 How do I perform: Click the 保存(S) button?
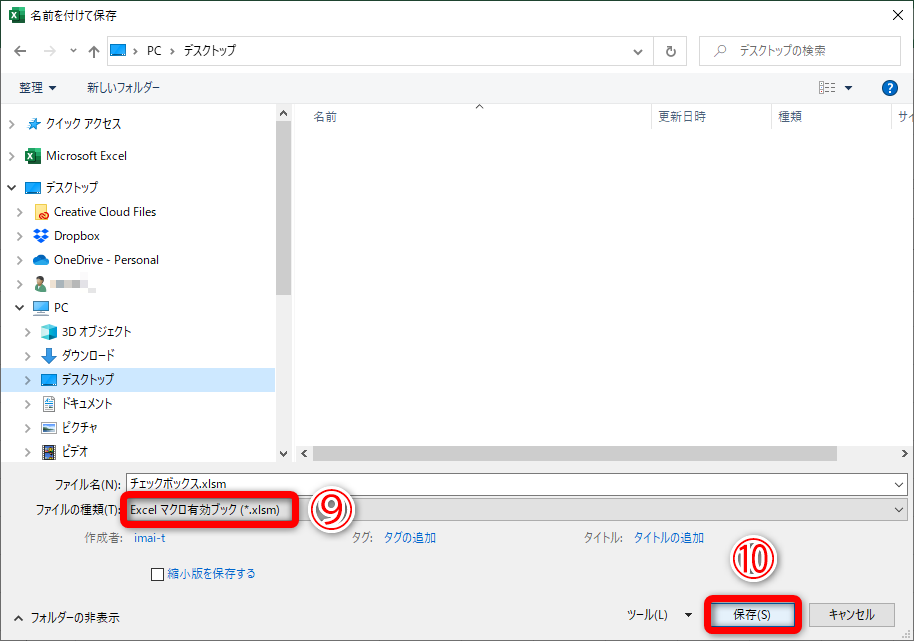(x=752, y=615)
